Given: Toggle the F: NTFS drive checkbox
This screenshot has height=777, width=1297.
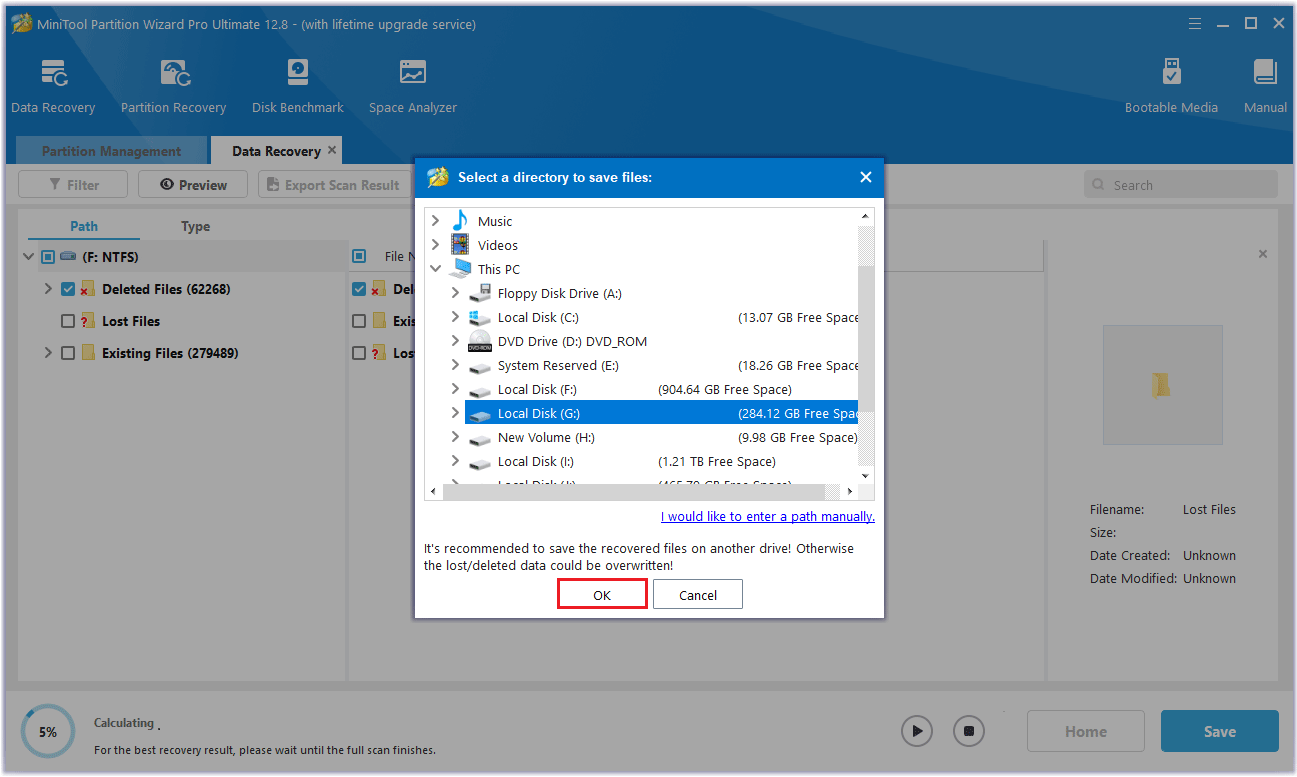Looking at the screenshot, I should 48,257.
